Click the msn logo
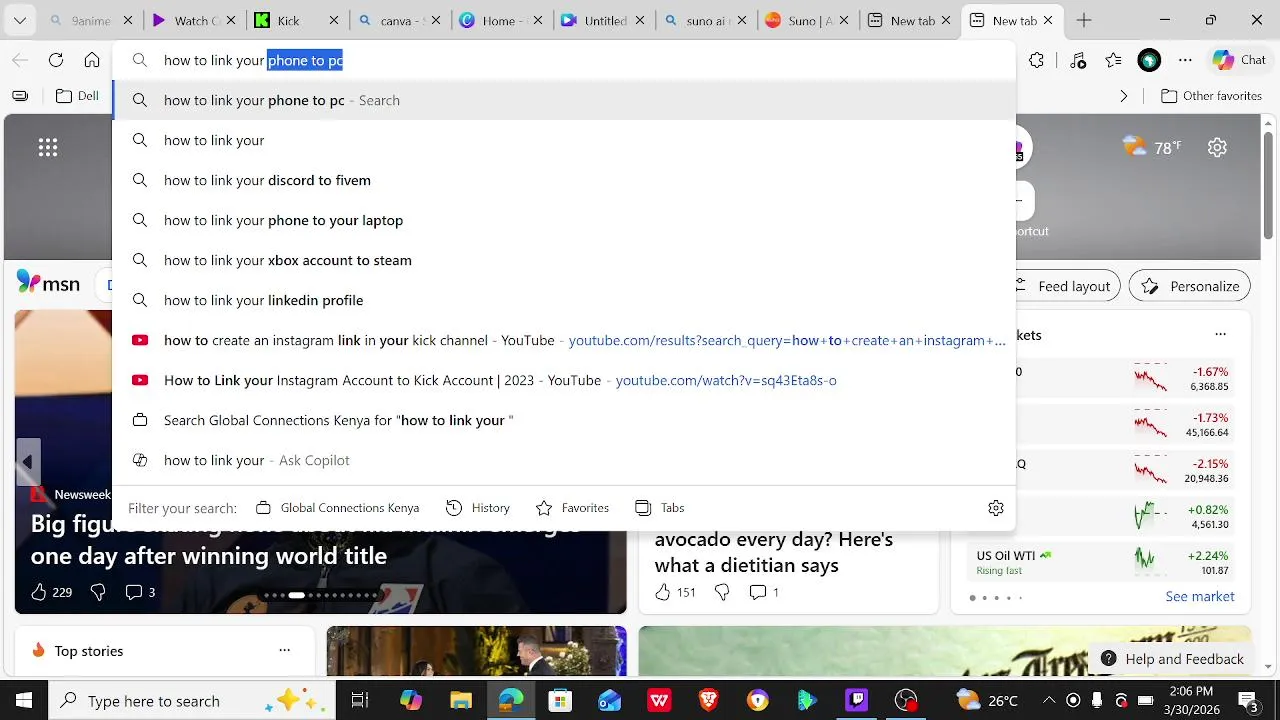The width and height of the screenshot is (1280, 720). [48, 284]
